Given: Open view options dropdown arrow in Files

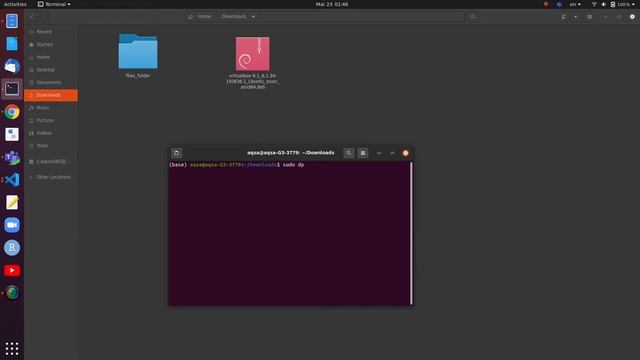Looking at the screenshot, I should tap(576, 17).
